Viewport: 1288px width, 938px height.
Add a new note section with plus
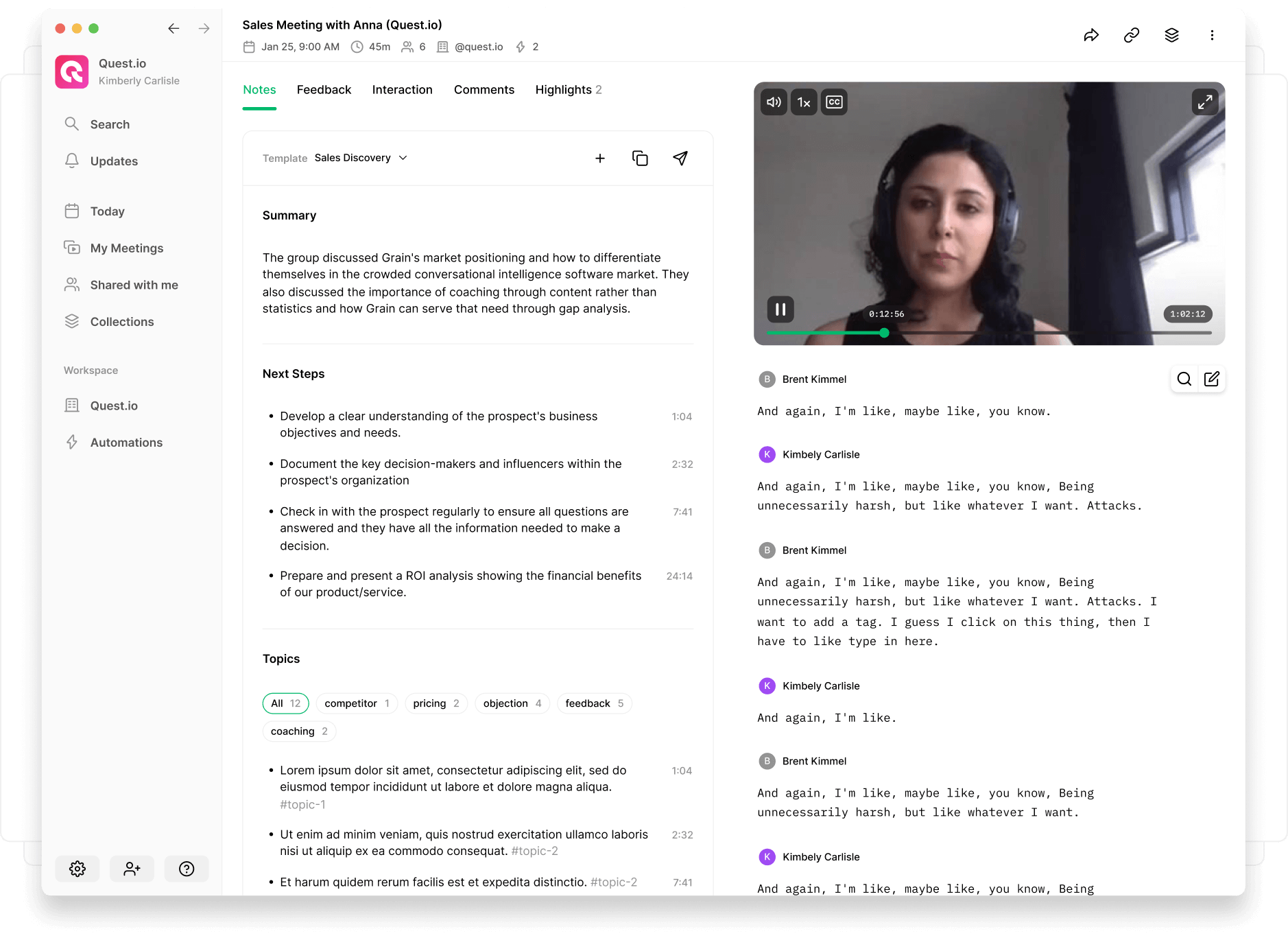600,159
